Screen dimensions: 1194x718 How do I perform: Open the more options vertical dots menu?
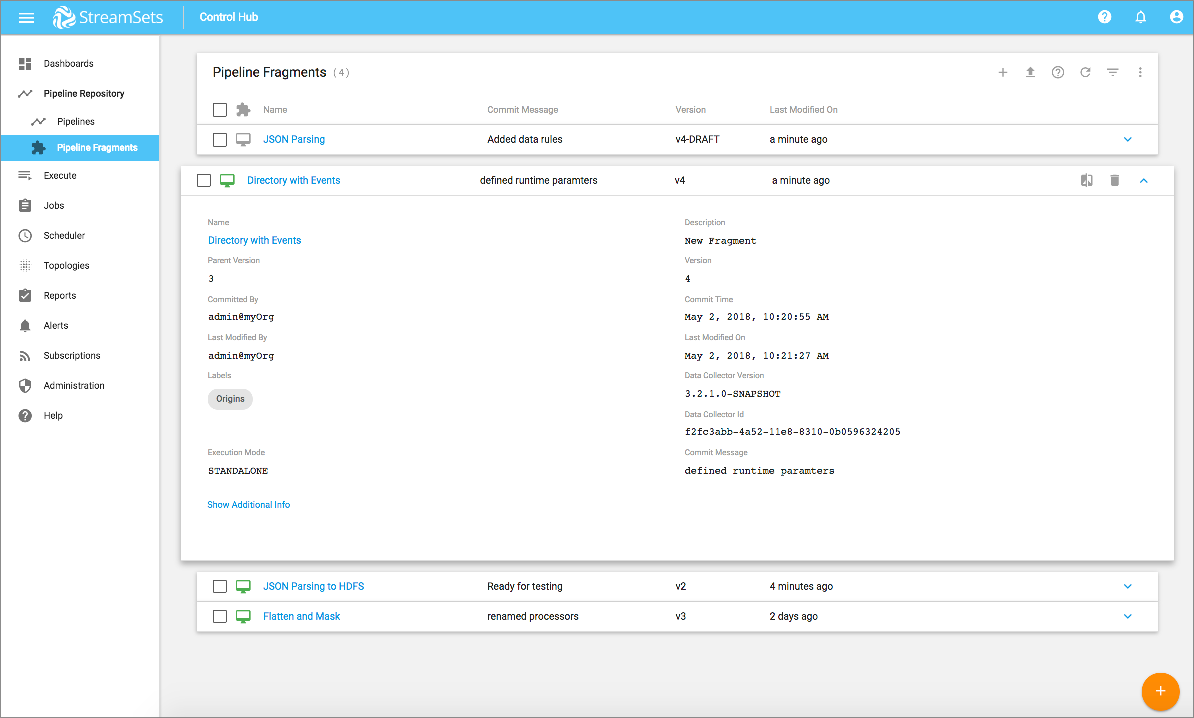(1140, 72)
